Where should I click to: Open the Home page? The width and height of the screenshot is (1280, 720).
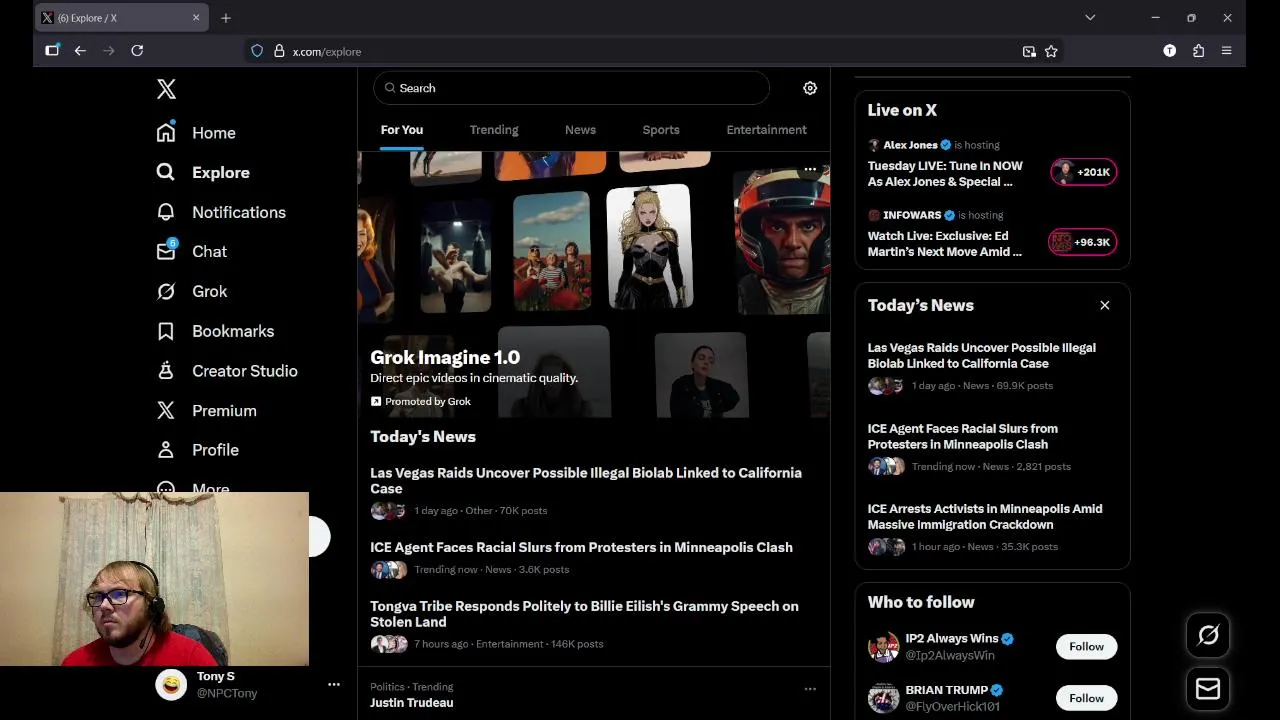click(196, 133)
